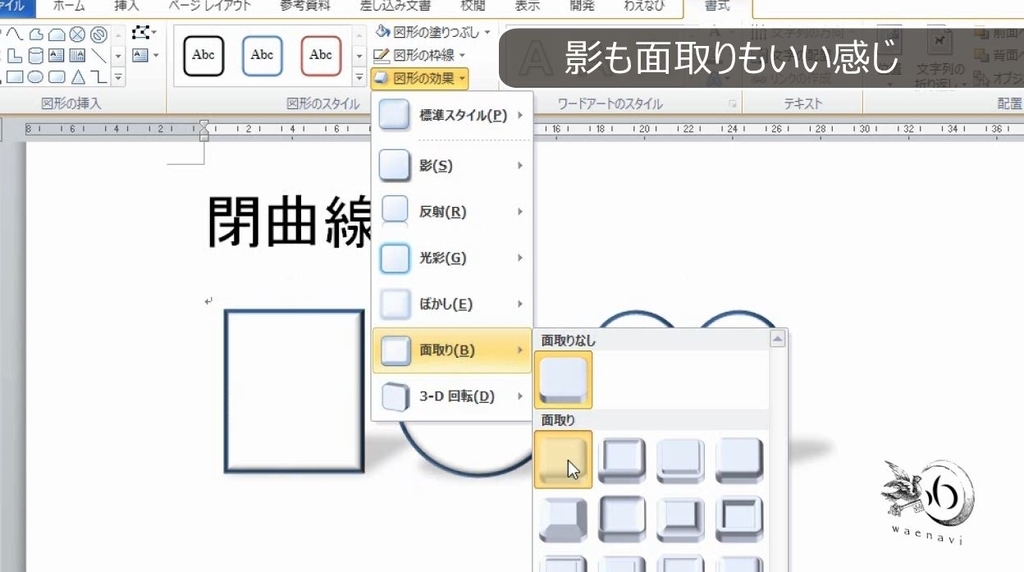Apply the Convex bevel preset

click(680, 518)
